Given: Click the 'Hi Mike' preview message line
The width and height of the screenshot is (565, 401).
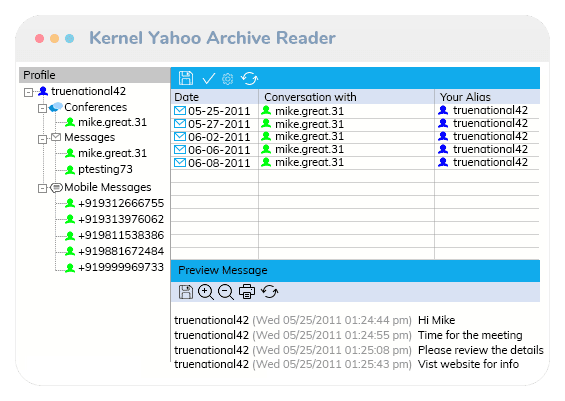Looking at the screenshot, I should (x=436, y=320).
